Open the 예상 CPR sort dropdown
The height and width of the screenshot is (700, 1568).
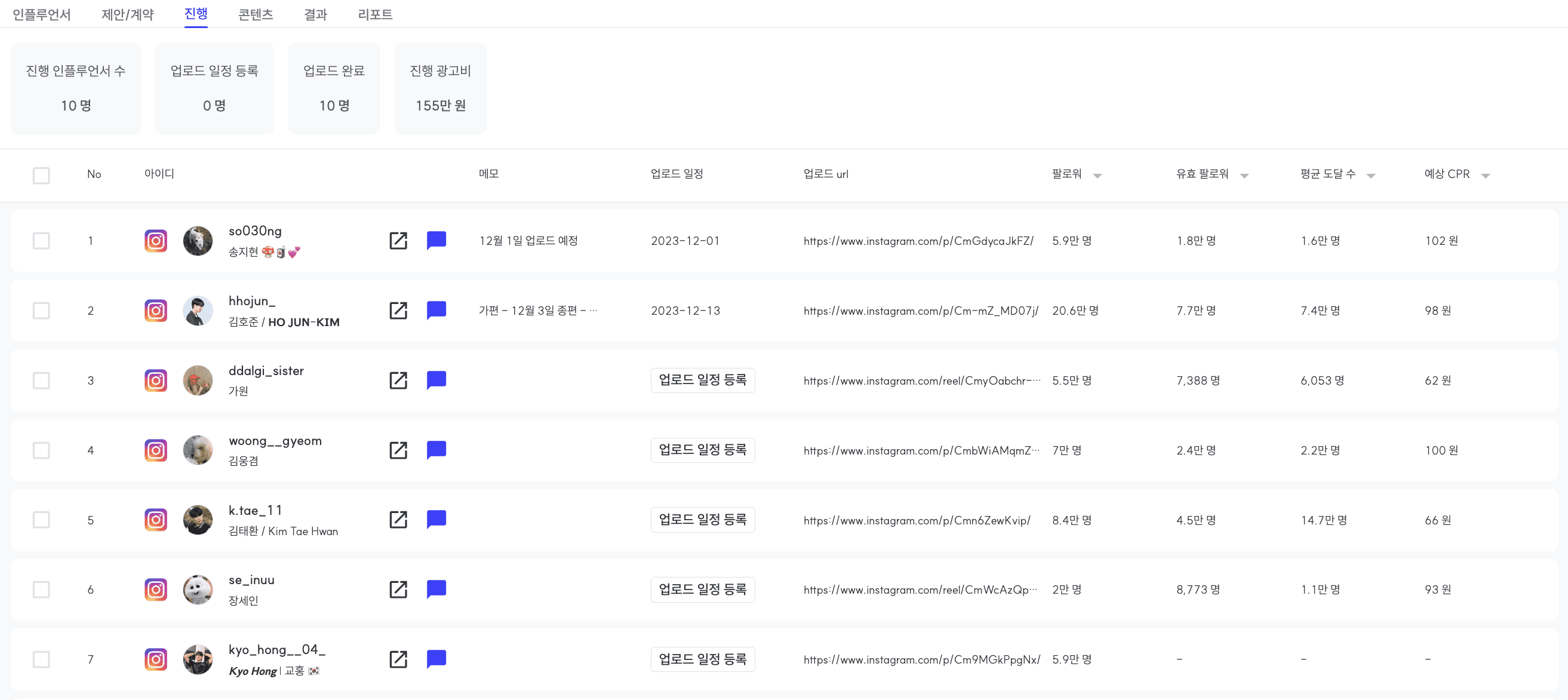coord(1485,176)
